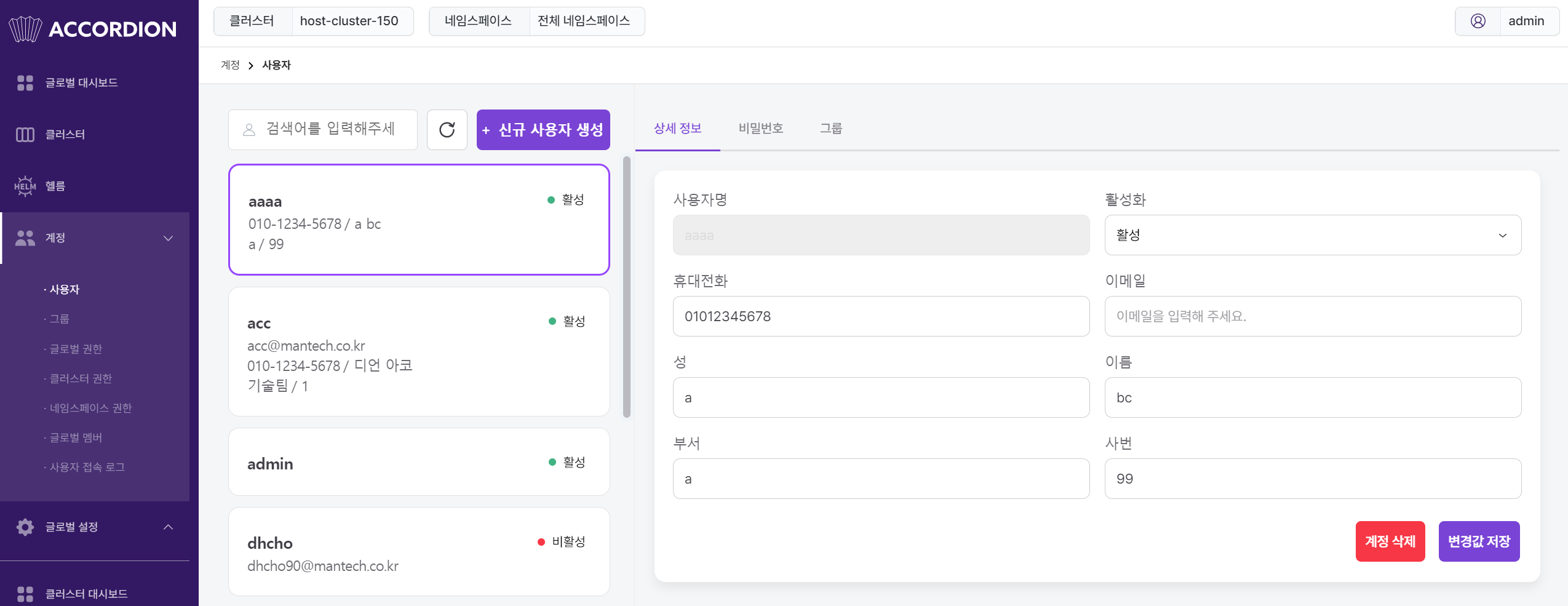This screenshot has height=606, width=1568.
Task: Click the global settings gear icon
Action: [25, 527]
